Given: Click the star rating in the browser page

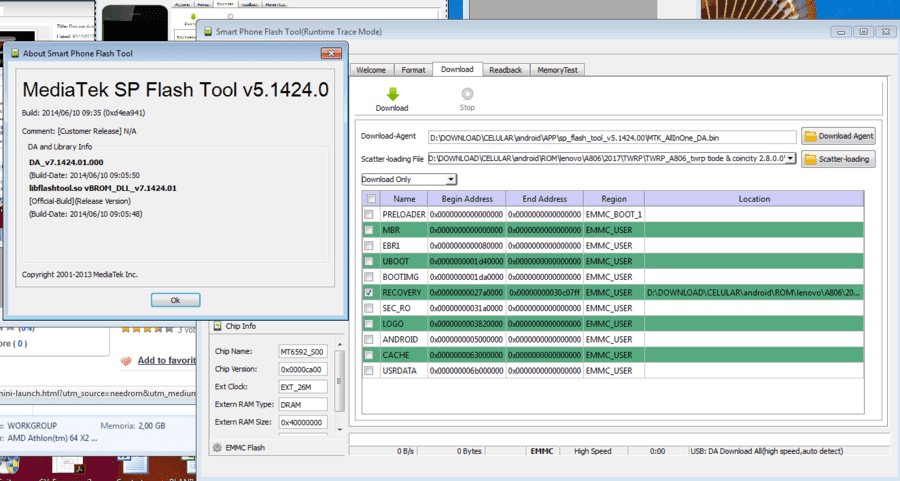Looking at the screenshot, I should [x=147, y=329].
